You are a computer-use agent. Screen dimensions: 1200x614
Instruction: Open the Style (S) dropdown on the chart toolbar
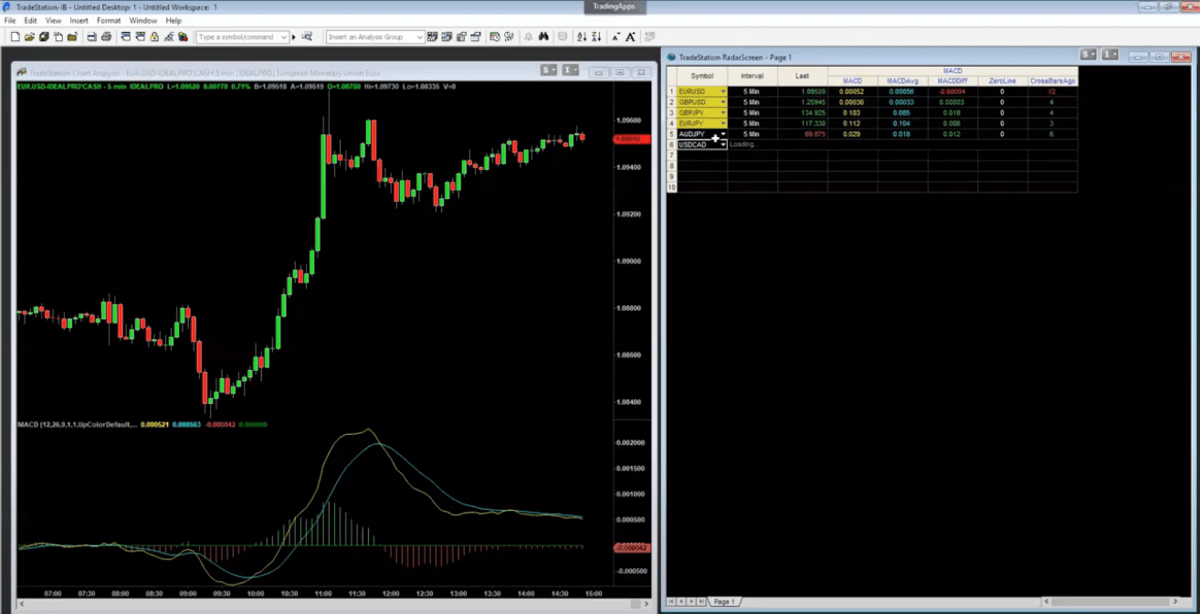click(x=547, y=71)
